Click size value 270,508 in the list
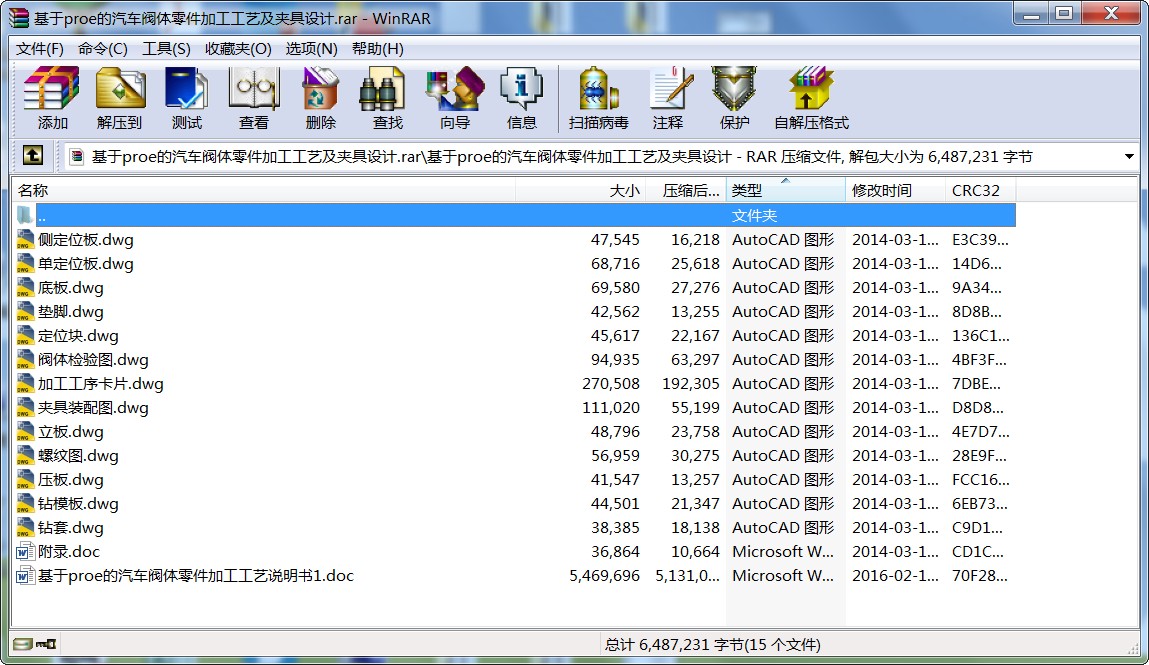This screenshot has height=665, width=1149. coord(611,384)
